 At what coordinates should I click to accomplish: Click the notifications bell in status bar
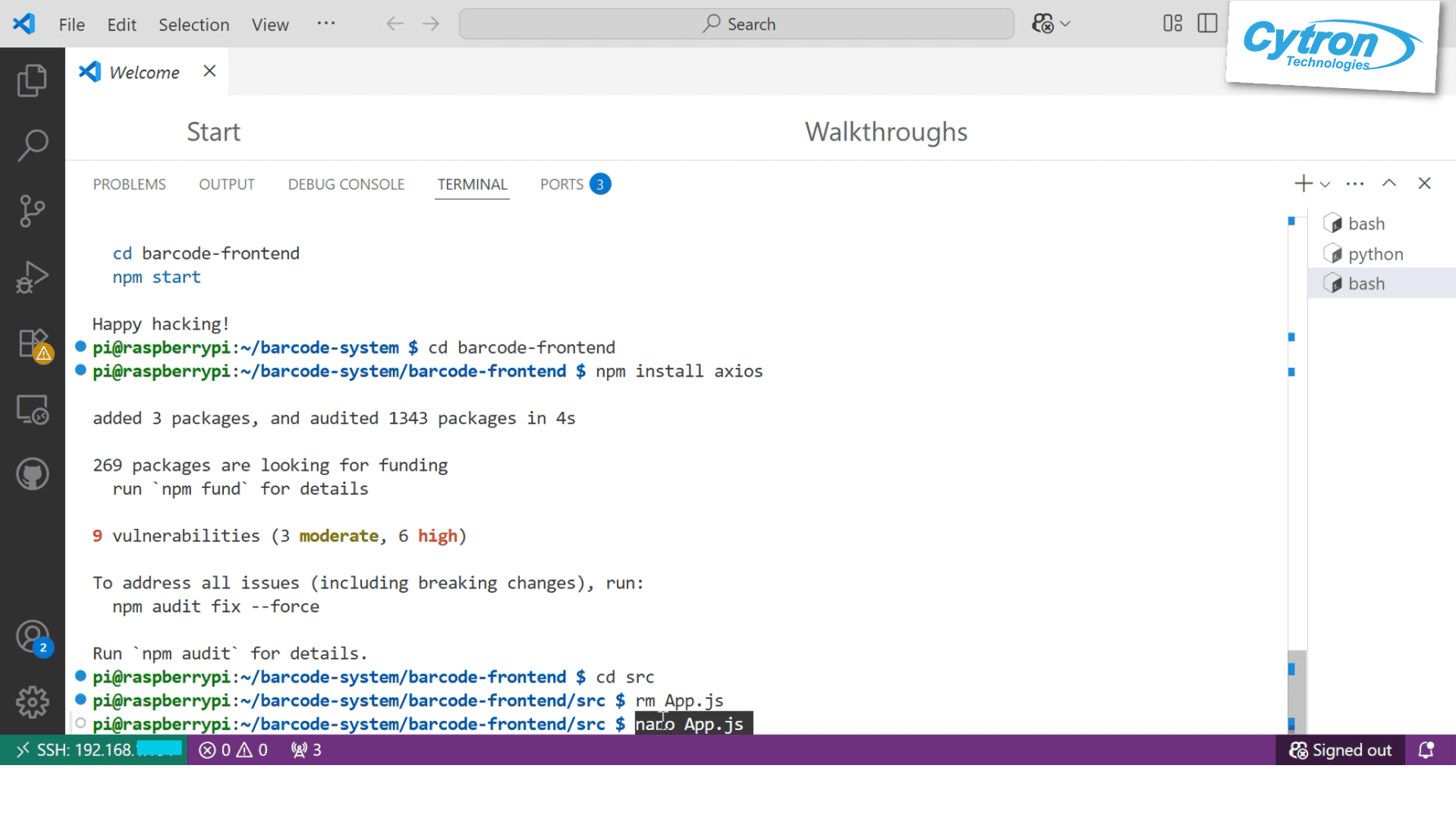click(x=1426, y=750)
